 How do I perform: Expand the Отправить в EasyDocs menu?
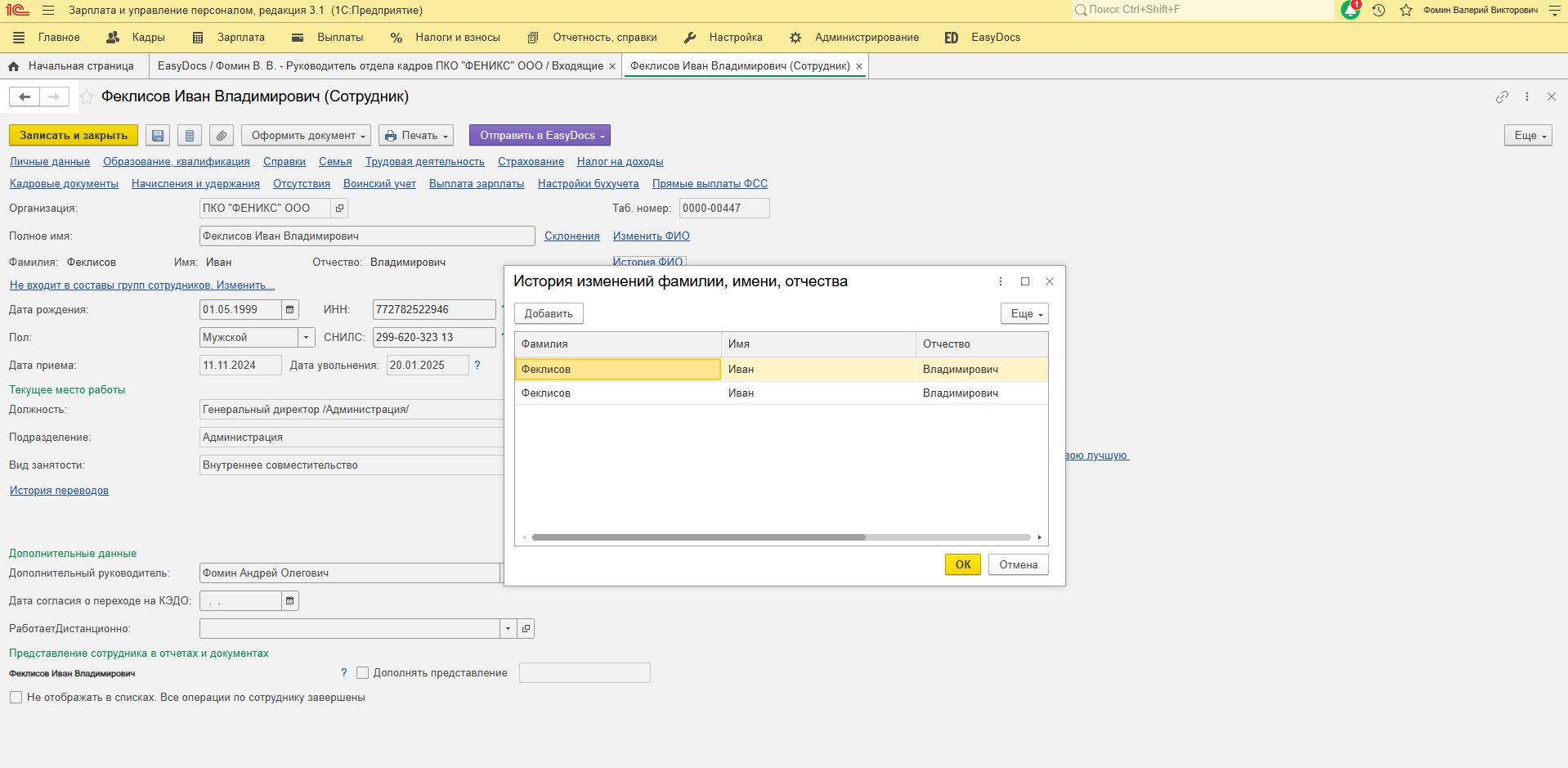click(540, 136)
